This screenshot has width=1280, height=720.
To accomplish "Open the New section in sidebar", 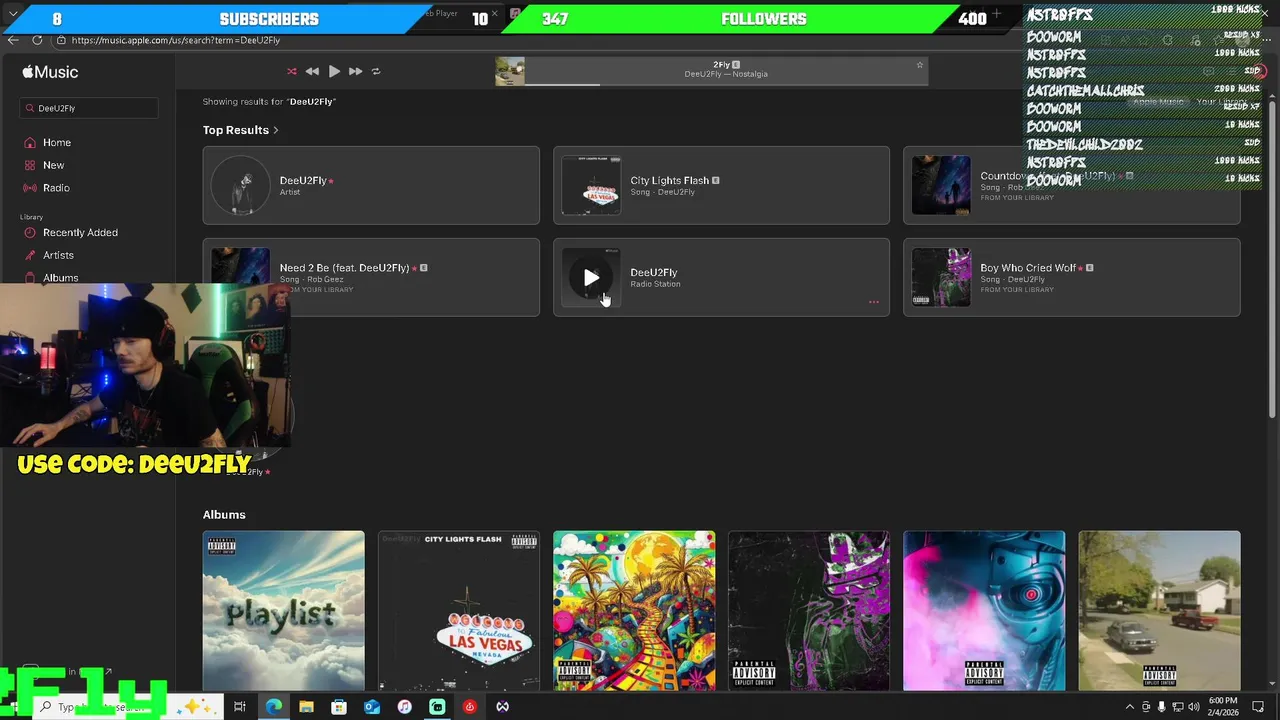I will pyautogui.click(x=53, y=165).
